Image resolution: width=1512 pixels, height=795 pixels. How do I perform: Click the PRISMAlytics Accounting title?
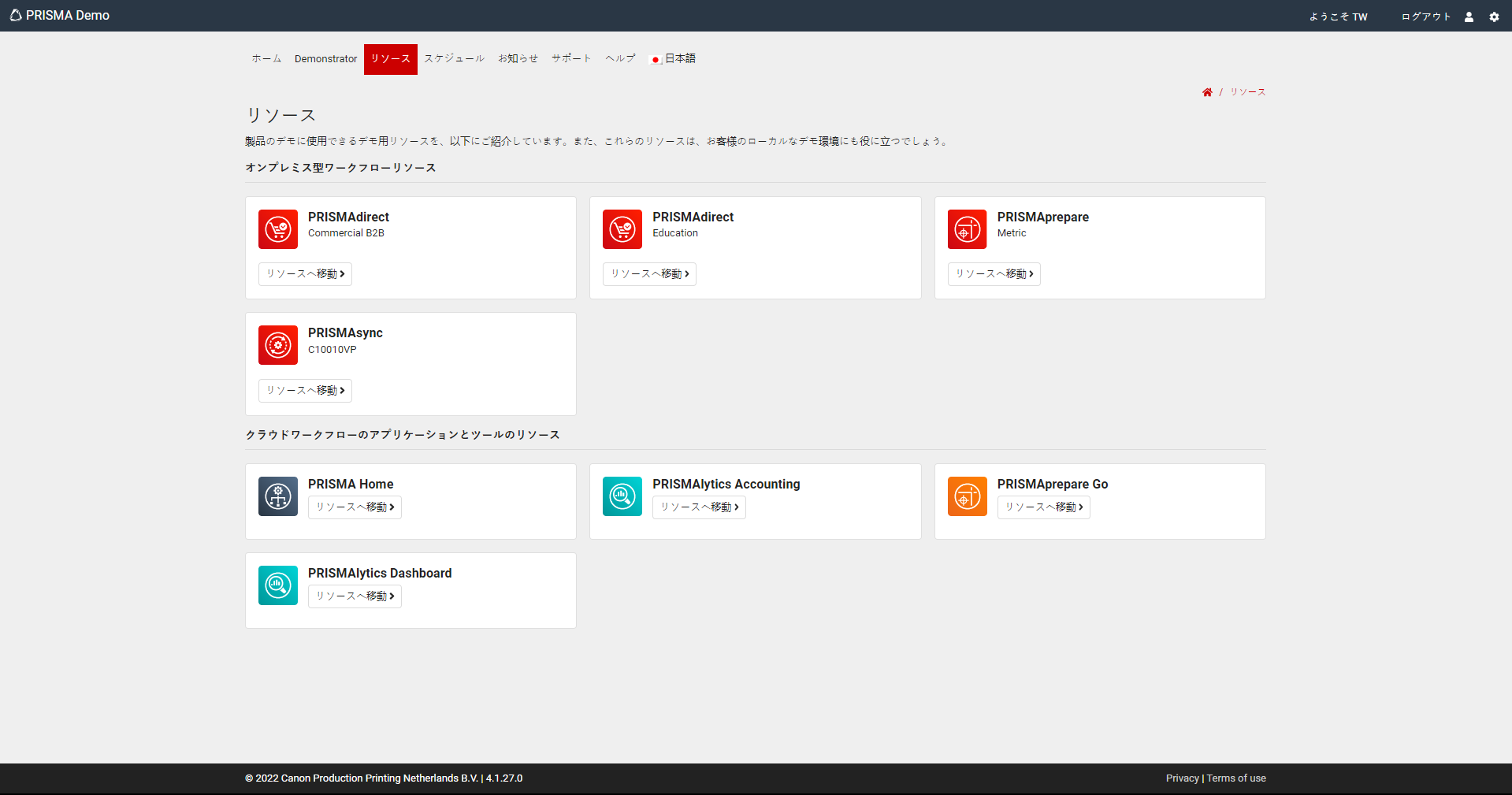click(726, 484)
